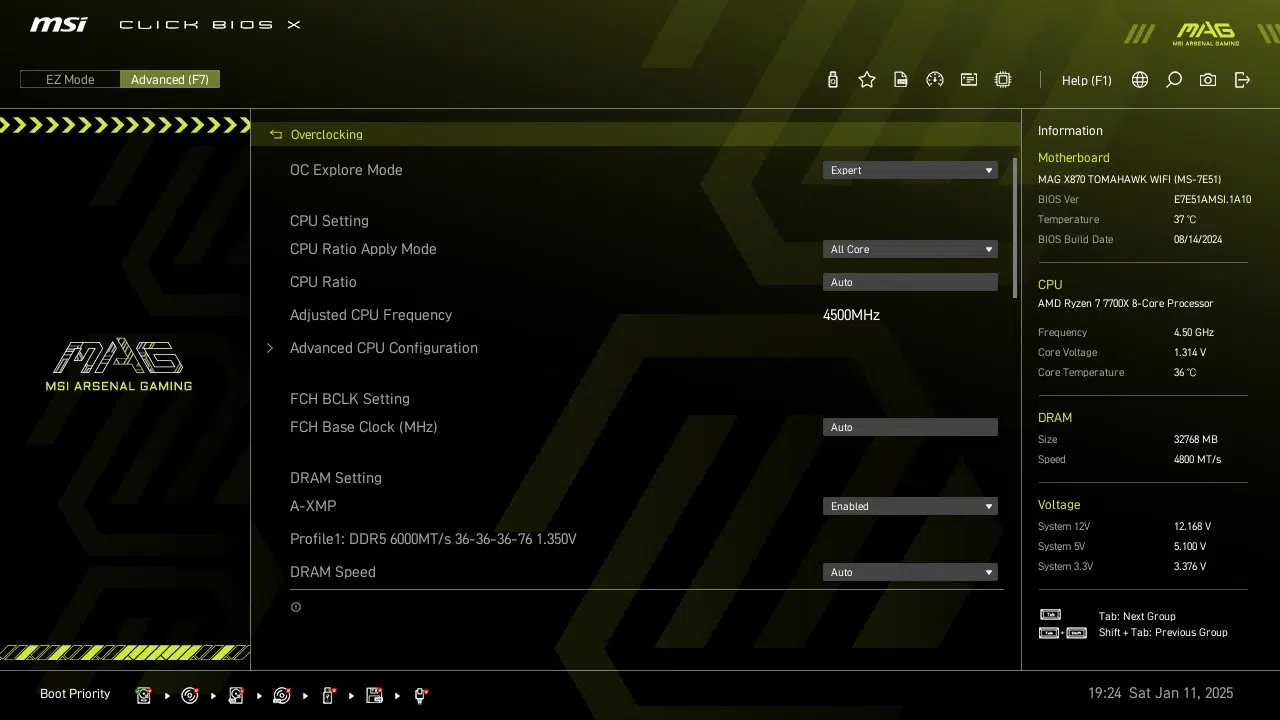Select the A-XMP label

[313, 506]
